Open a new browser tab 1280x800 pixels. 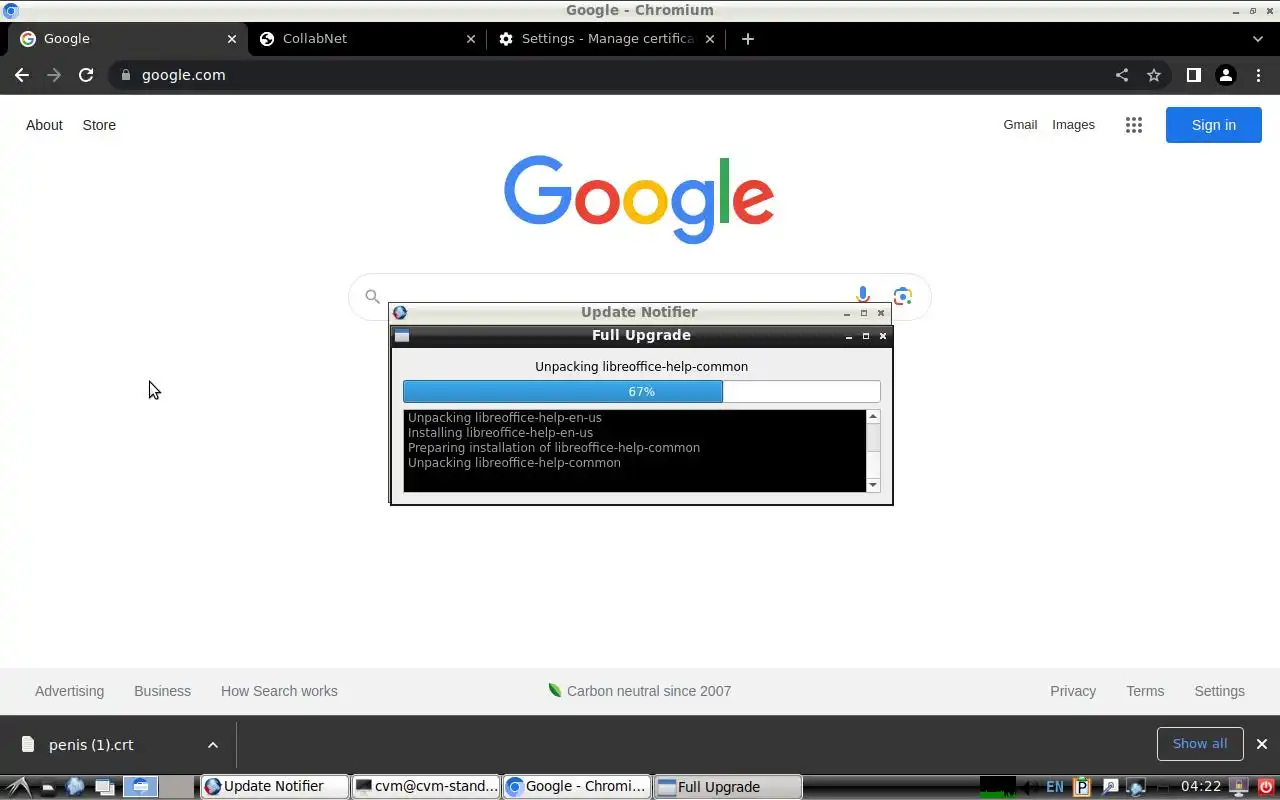coord(747,39)
